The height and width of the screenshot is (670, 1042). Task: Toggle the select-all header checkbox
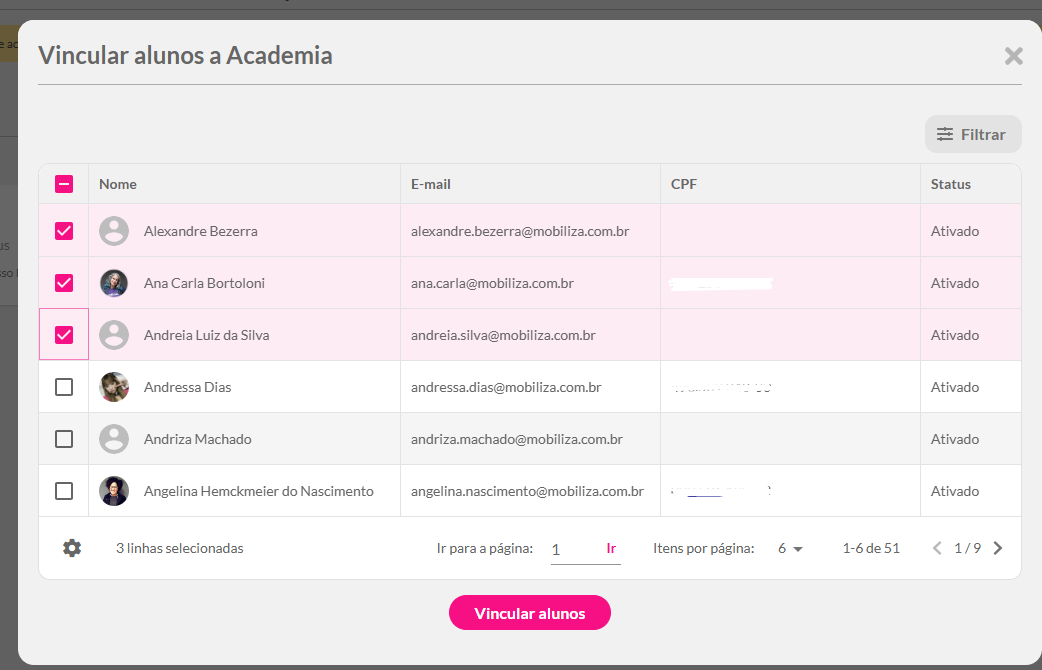(x=64, y=184)
